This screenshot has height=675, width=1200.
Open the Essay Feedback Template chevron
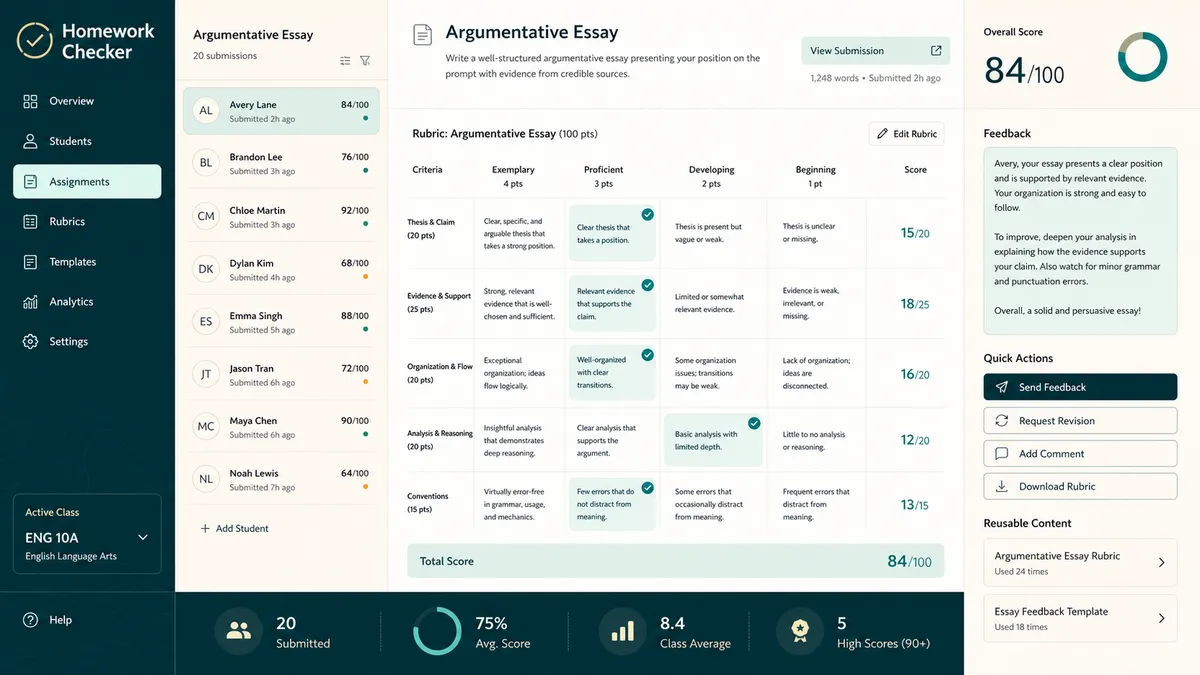(x=1161, y=619)
